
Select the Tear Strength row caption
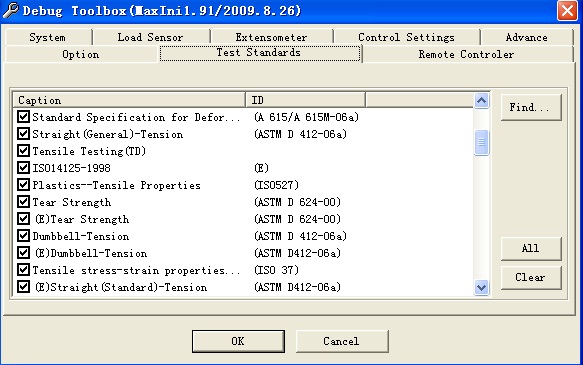pyautogui.click(x=72, y=202)
